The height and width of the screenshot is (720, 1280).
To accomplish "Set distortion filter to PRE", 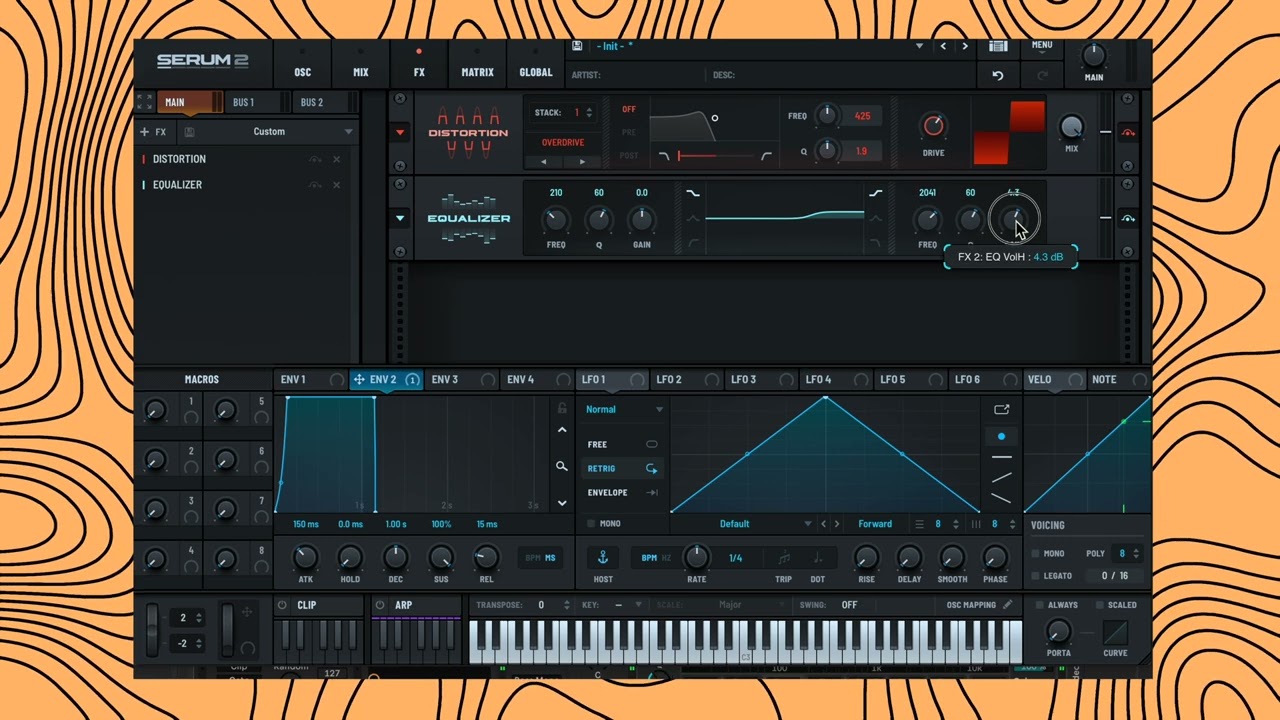I will (x=629, y=132).
